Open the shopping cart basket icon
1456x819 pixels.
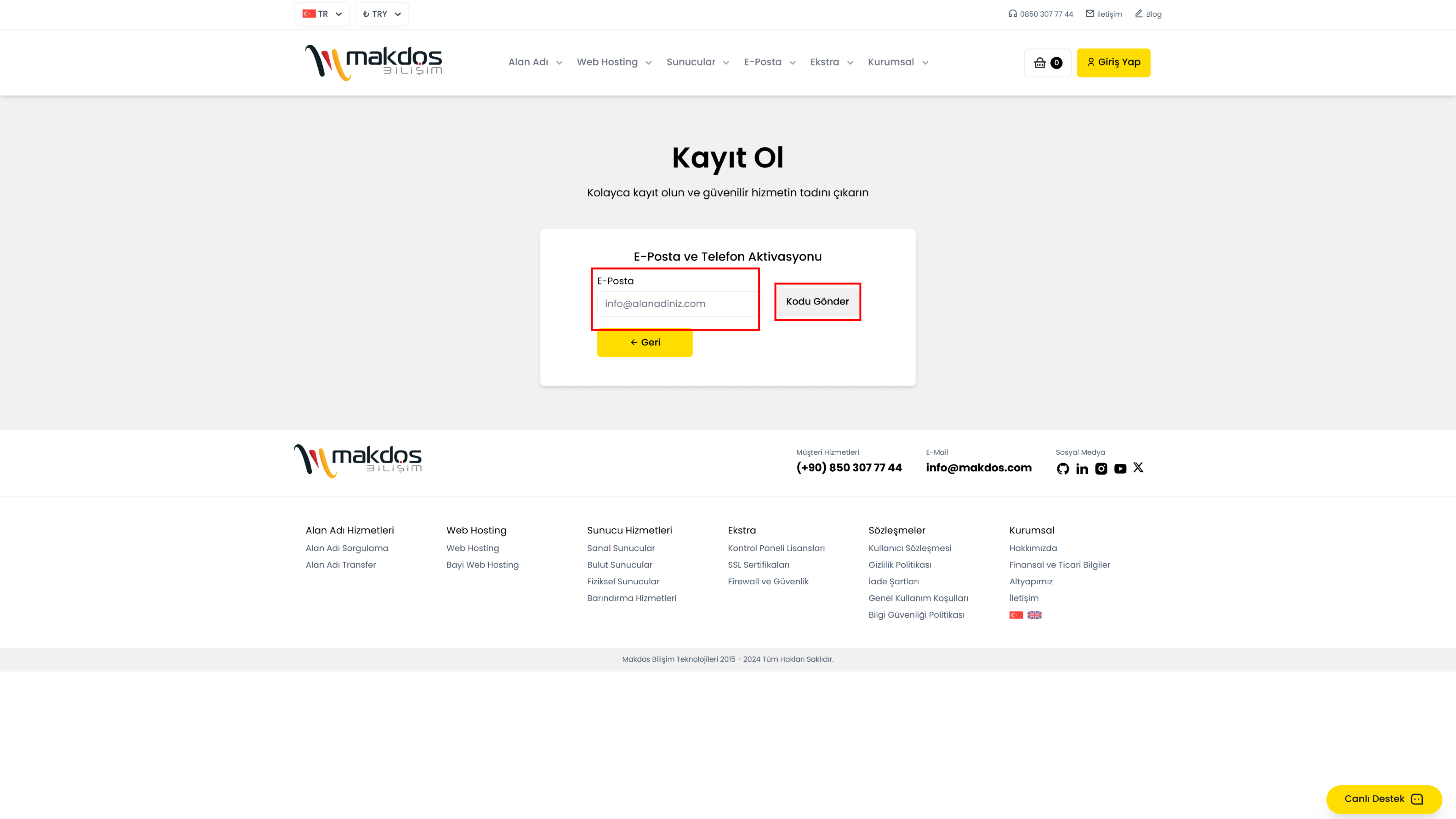pyautogui.click(x=1047, y=63)
